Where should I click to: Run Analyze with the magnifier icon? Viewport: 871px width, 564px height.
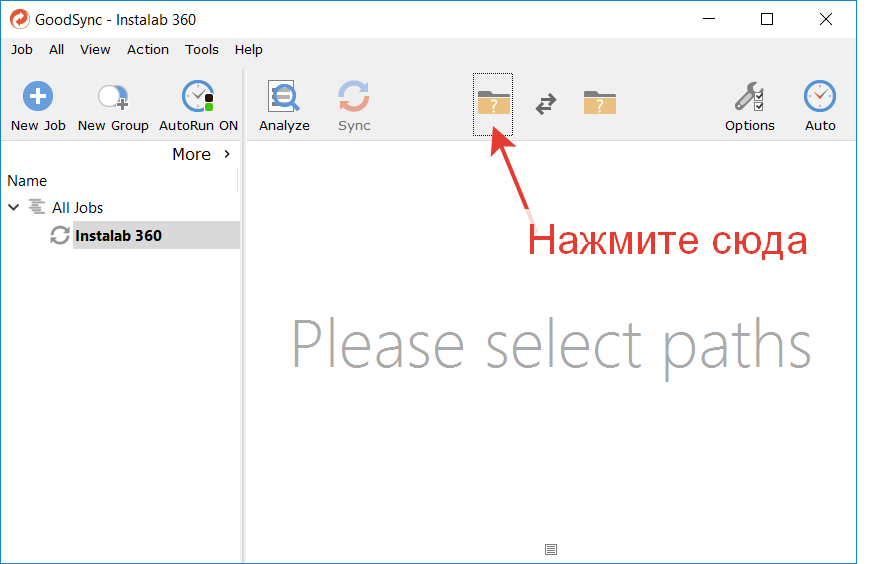(x=284, y=97)
